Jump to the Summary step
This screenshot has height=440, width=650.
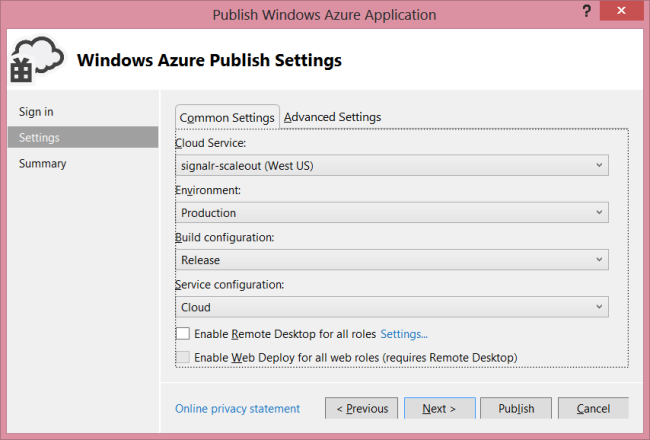(x=42, y=163)
